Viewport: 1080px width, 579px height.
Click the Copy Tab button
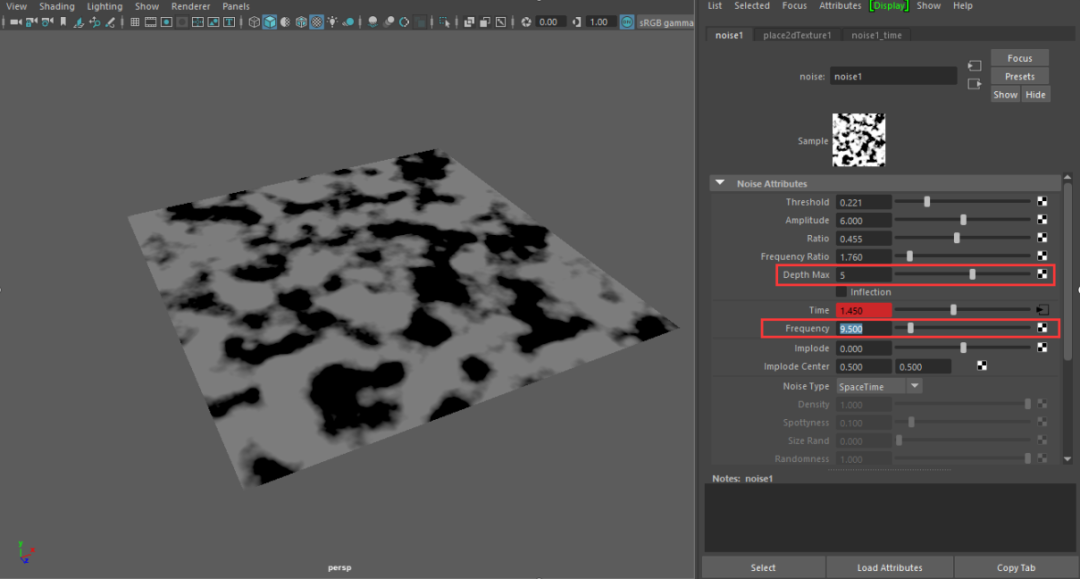click(1016, 567)
